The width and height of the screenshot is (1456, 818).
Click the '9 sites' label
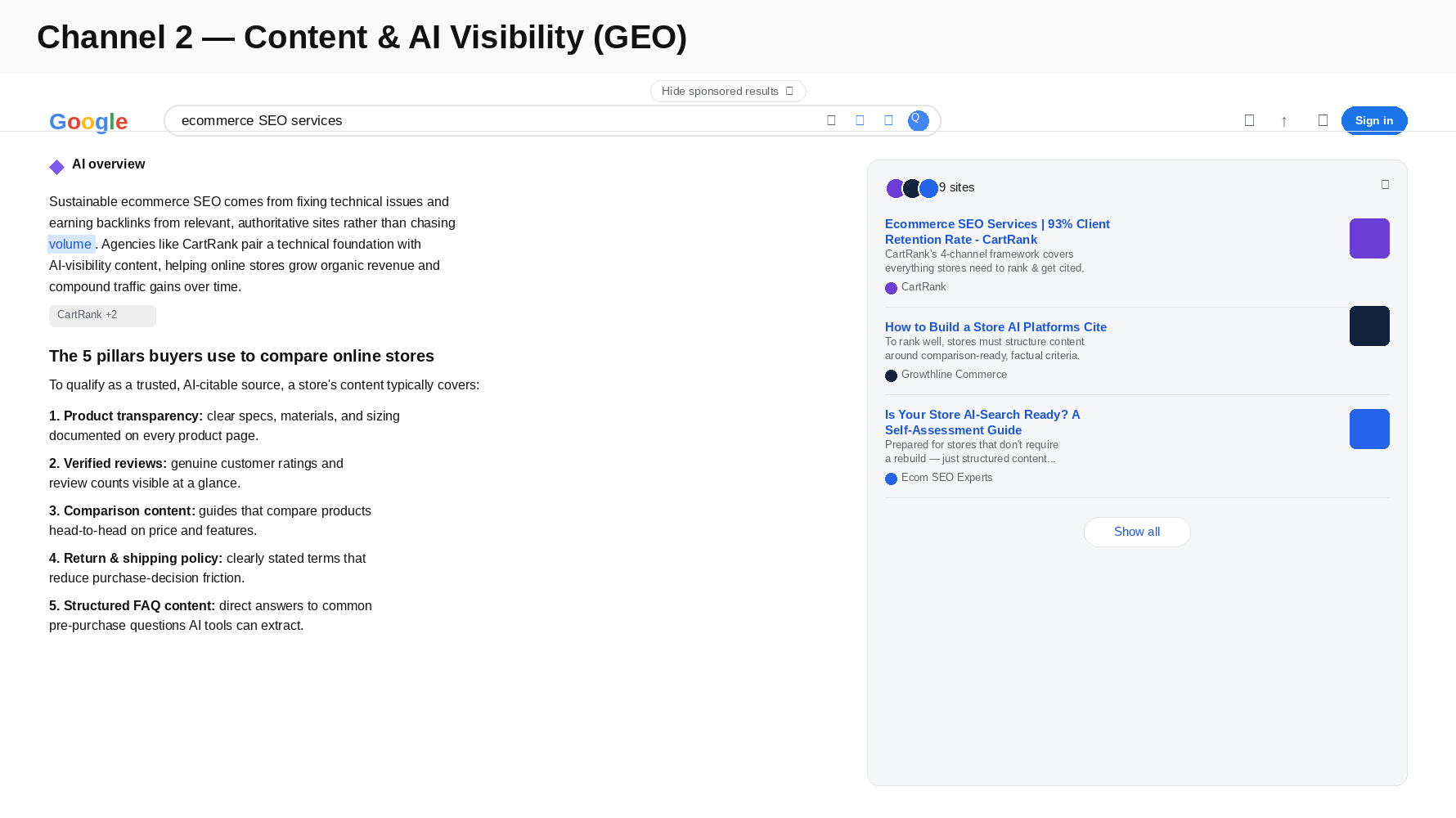957,187
